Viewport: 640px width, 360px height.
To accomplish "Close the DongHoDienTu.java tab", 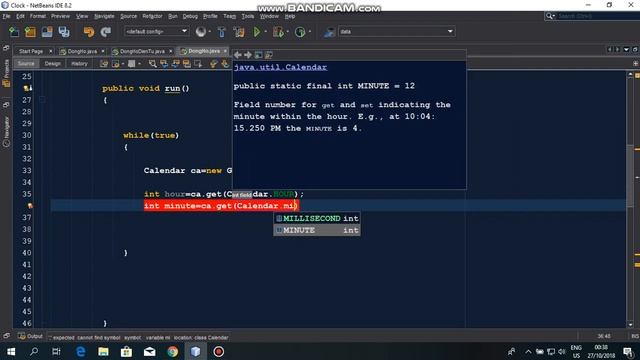I will pyautogui.click(x=171, y=51).
